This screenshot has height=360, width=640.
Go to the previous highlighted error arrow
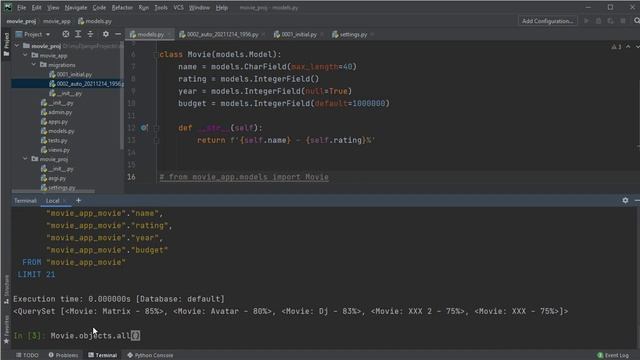[x=628, y=47]
